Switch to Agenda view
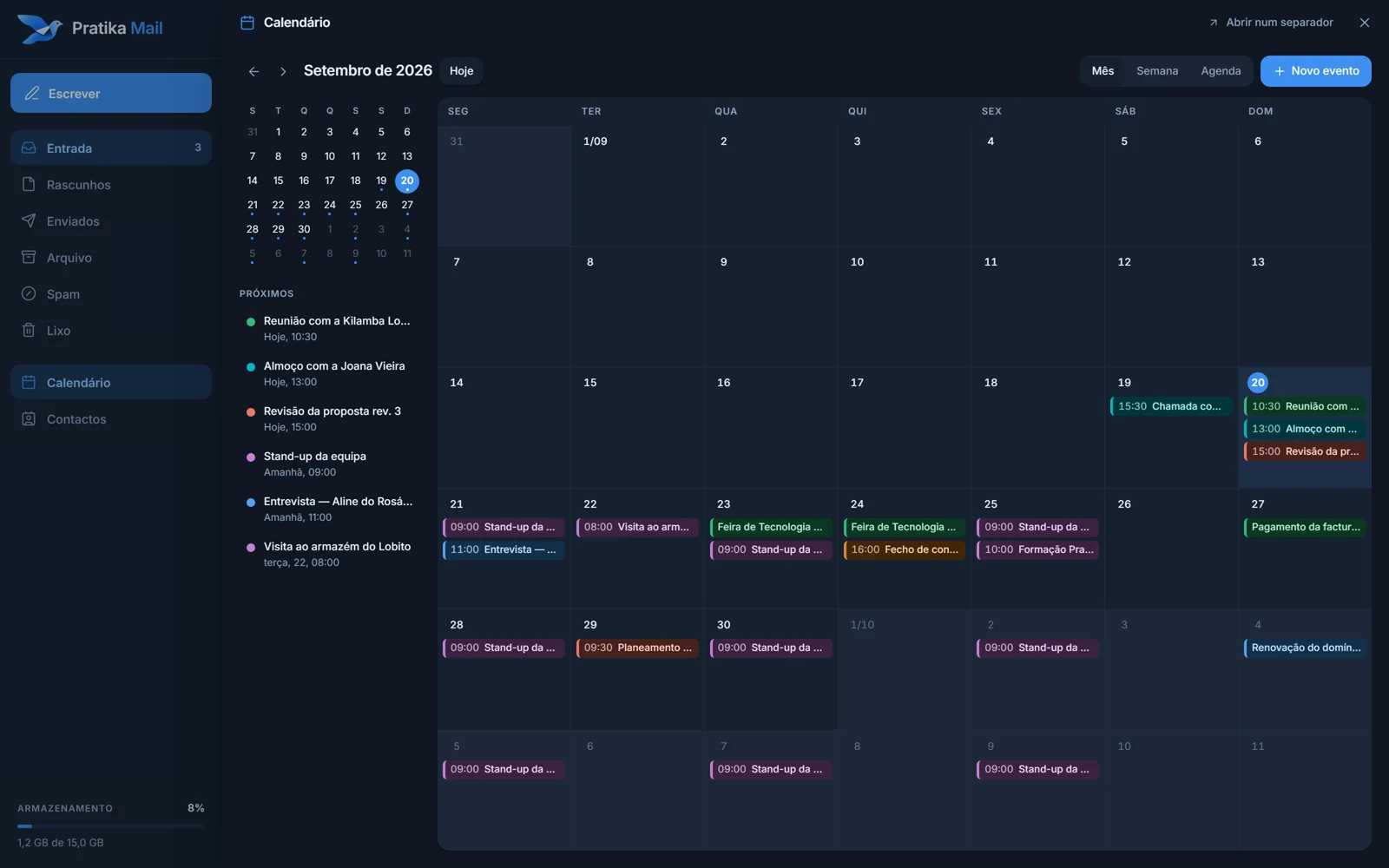 click(1221, 71)
